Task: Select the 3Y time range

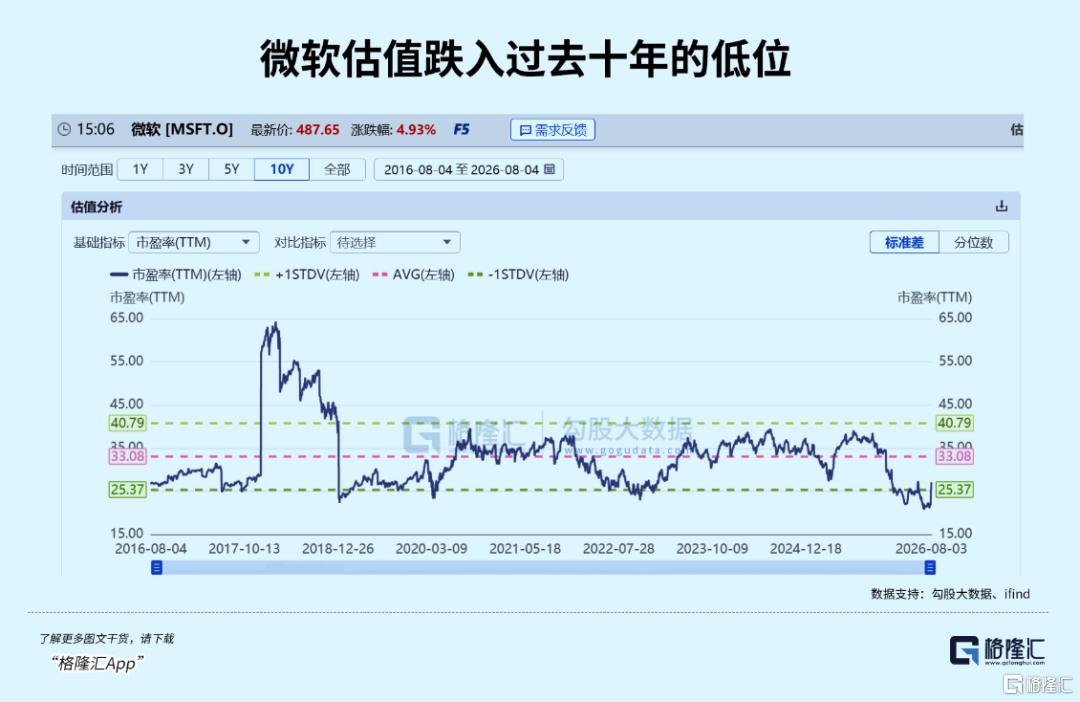Action: [x=186, y=169]
